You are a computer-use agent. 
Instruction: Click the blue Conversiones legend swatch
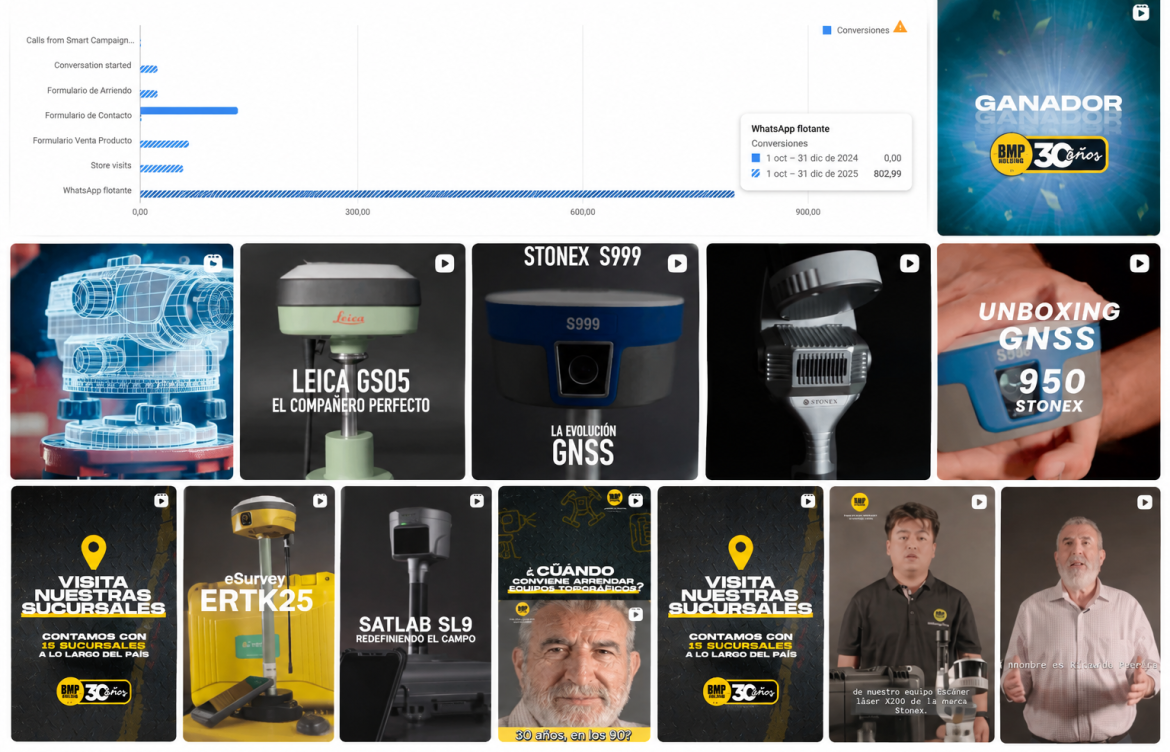tap(827, 31)
